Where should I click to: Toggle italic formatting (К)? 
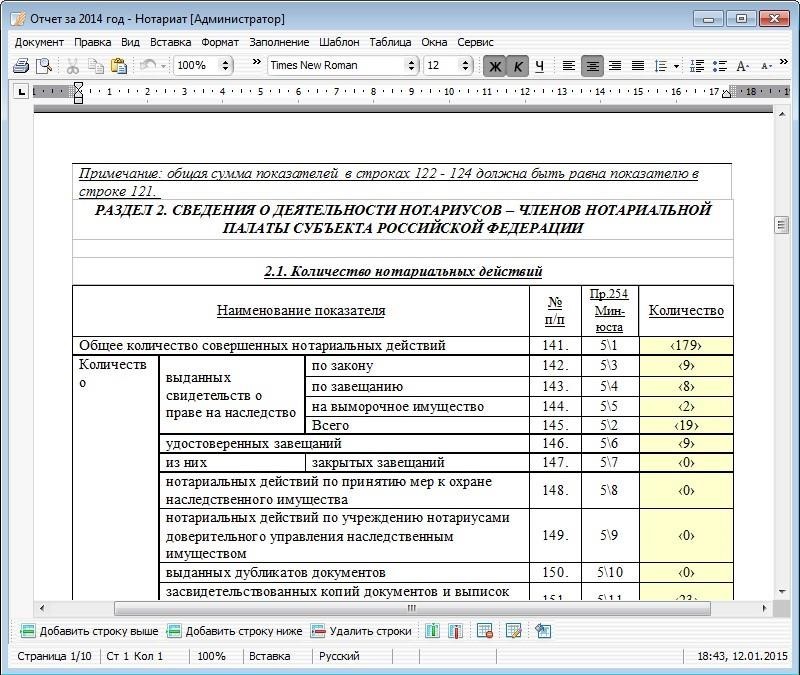(517, 66)
